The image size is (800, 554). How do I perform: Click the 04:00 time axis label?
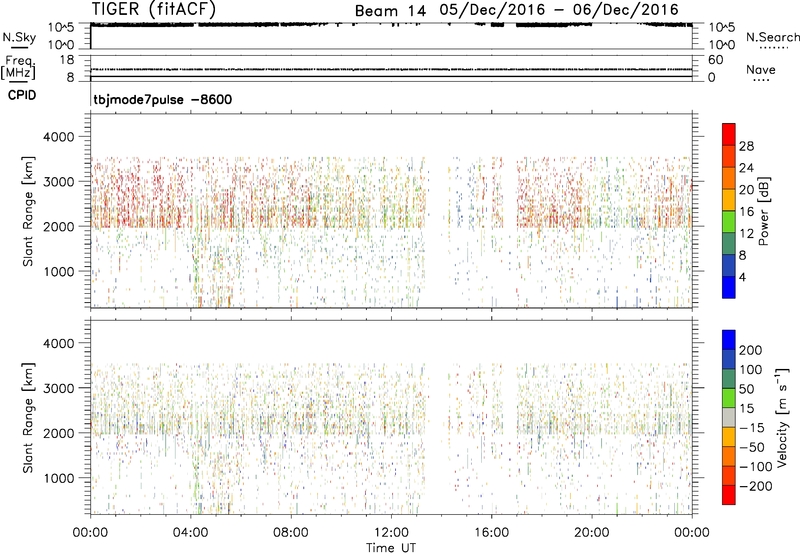coord(190,533)
